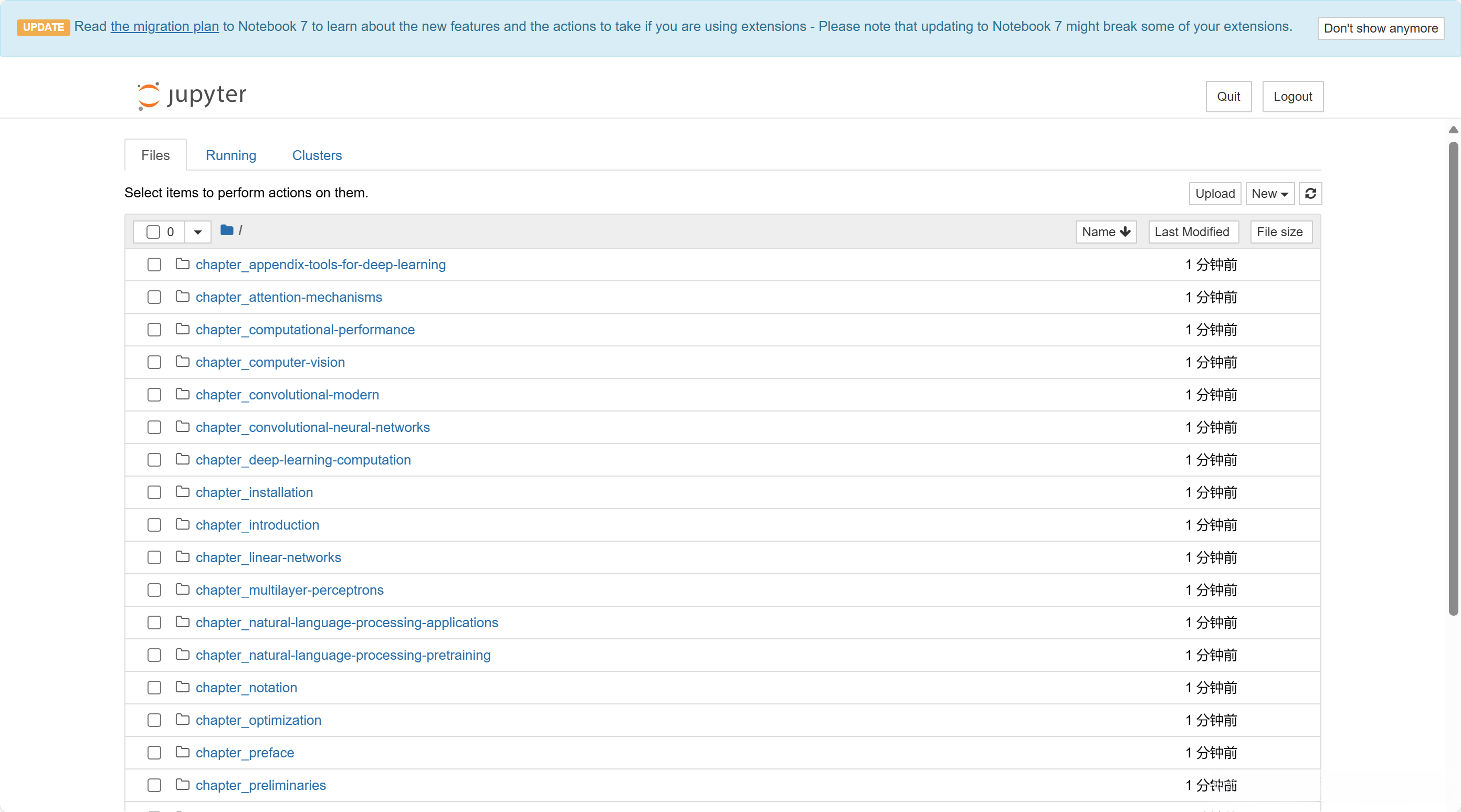Viewport: 1461px width, 812px height.
Task: Tick the chapter_linear-networks checkbox
Action: tap(154, 557)
